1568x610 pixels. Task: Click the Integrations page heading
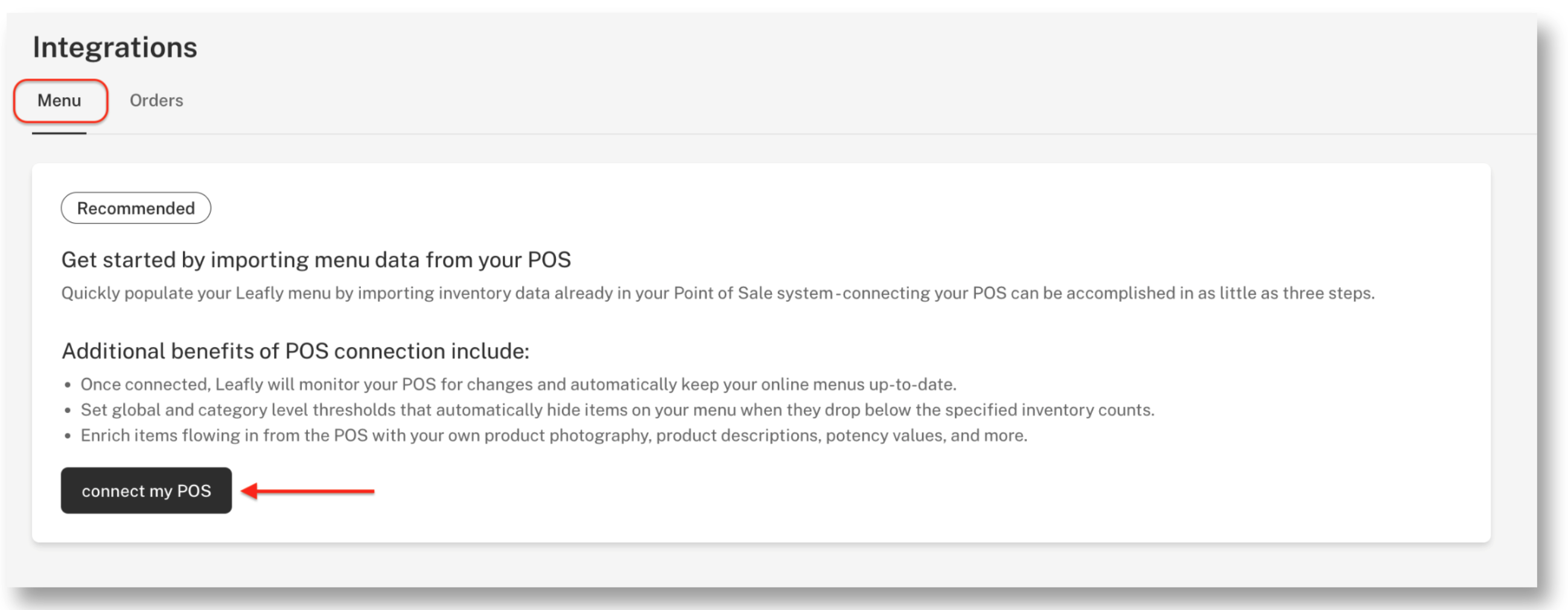[115, 47]
